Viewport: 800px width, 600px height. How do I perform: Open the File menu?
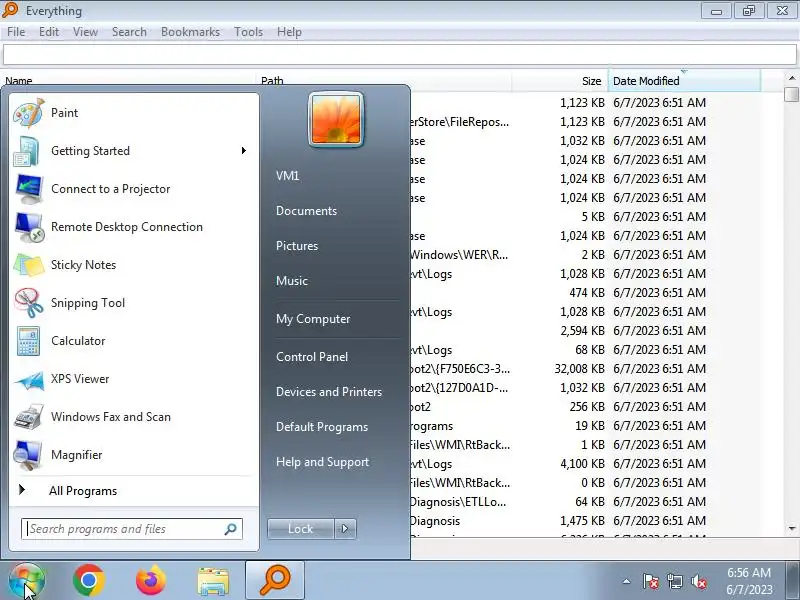click(x=16, y=32)
